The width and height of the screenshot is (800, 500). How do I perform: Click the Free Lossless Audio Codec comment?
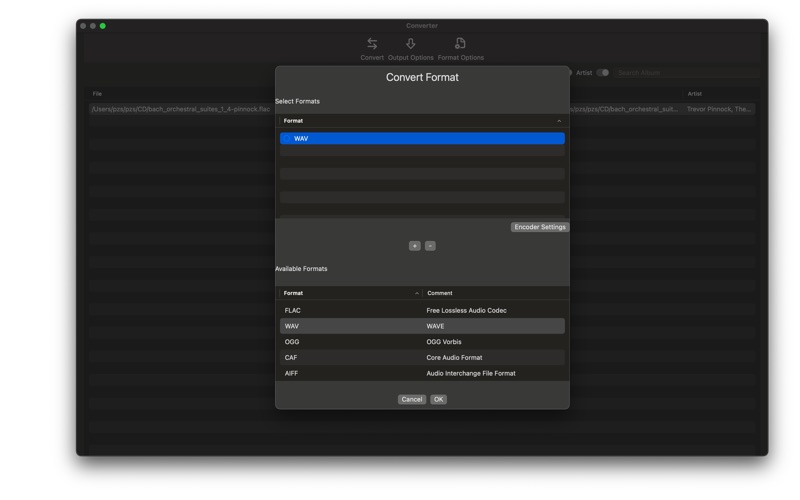466,310
